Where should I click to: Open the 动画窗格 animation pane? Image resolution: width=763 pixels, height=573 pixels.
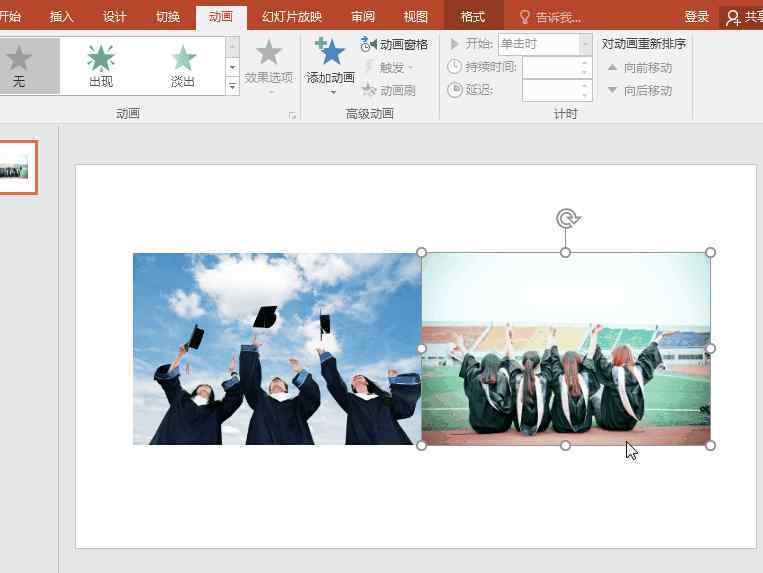pos(395,45)
